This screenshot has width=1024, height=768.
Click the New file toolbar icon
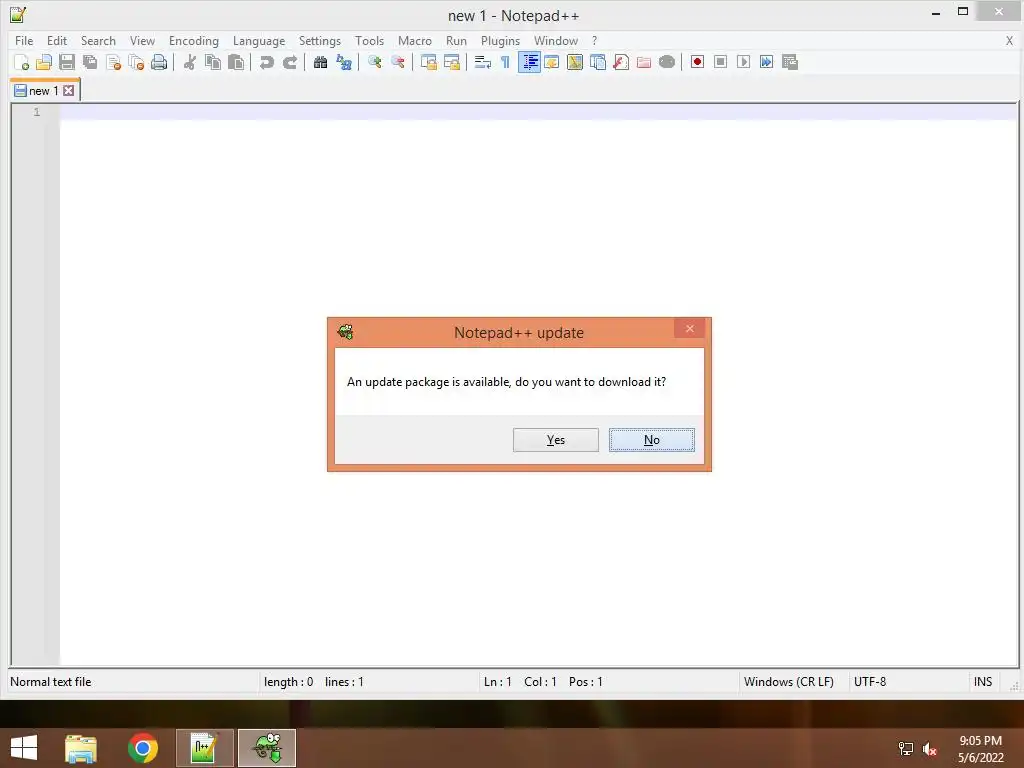(x=21, y=62)
